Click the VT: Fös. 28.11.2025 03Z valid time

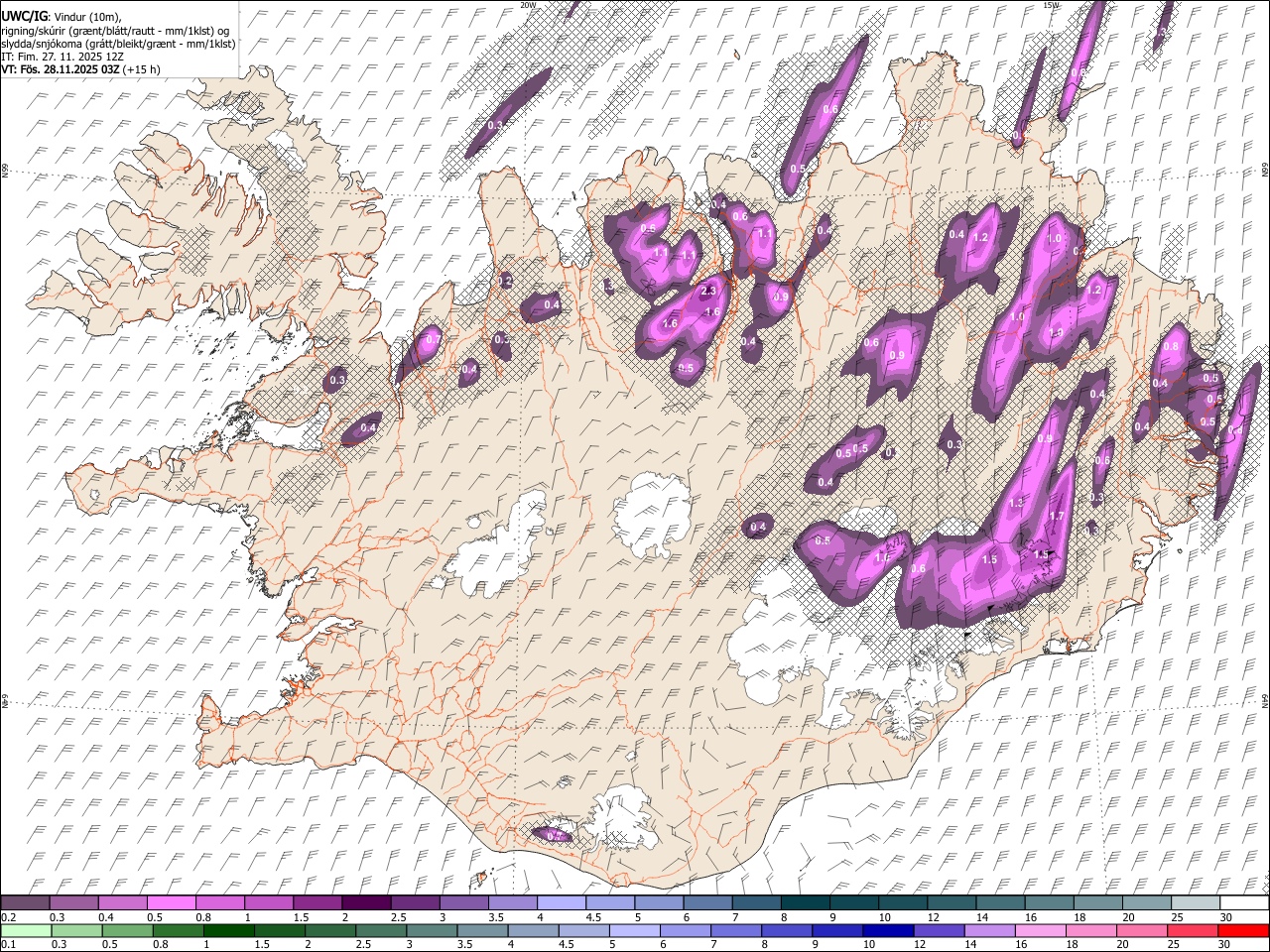62,69
